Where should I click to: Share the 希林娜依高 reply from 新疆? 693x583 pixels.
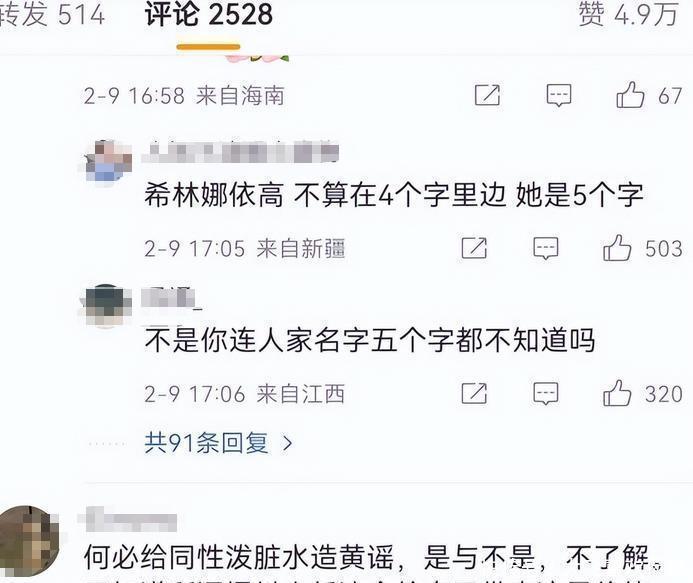coord(474,248)
